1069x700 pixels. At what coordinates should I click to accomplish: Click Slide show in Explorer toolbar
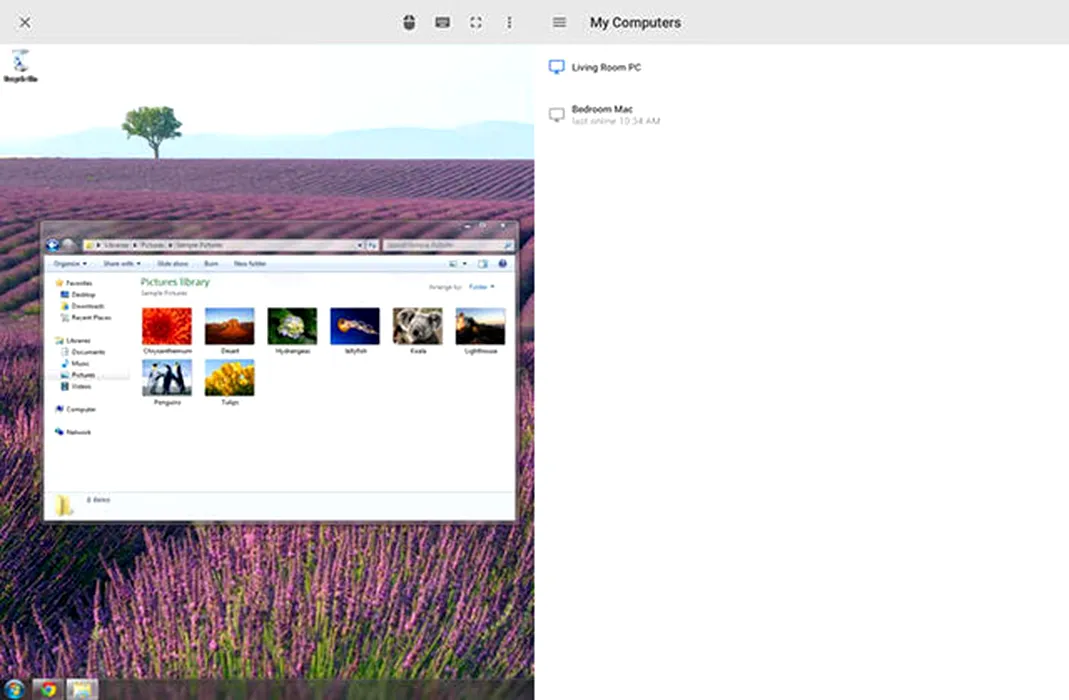pos(173,264)
